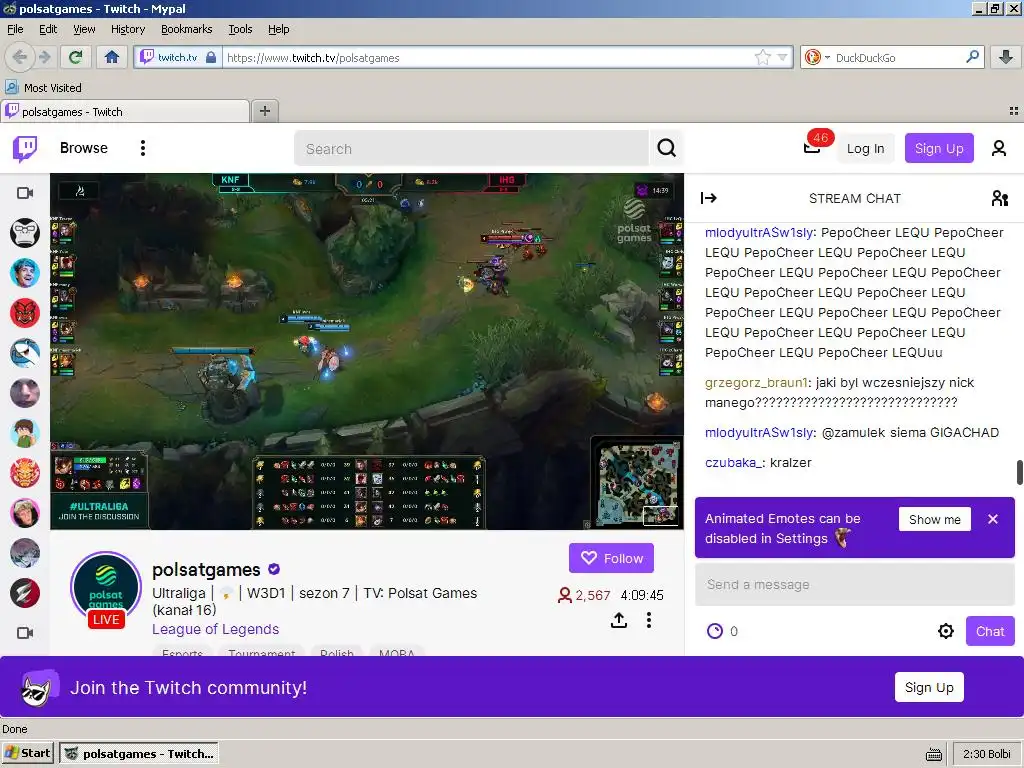
Task: Open the red Z logo avatar channel
Action: point(25,593)
